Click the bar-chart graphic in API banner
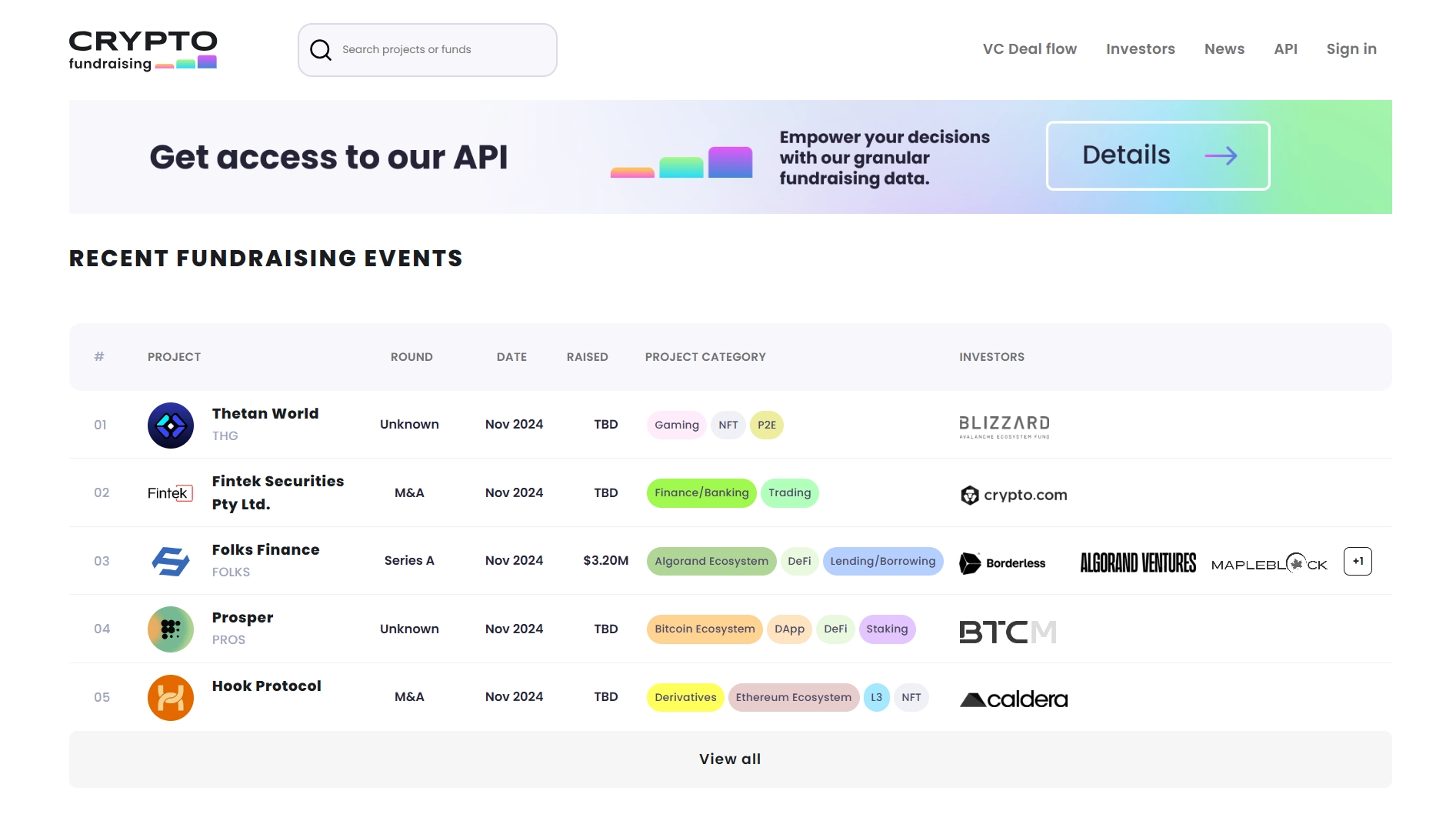 pyautogui.click(x=681, y=162)
